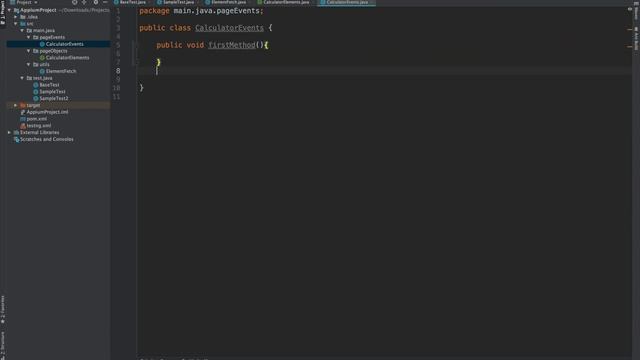Click the CalculatorElements class icon in tree
Screen dimensions: 640x360
42,58
